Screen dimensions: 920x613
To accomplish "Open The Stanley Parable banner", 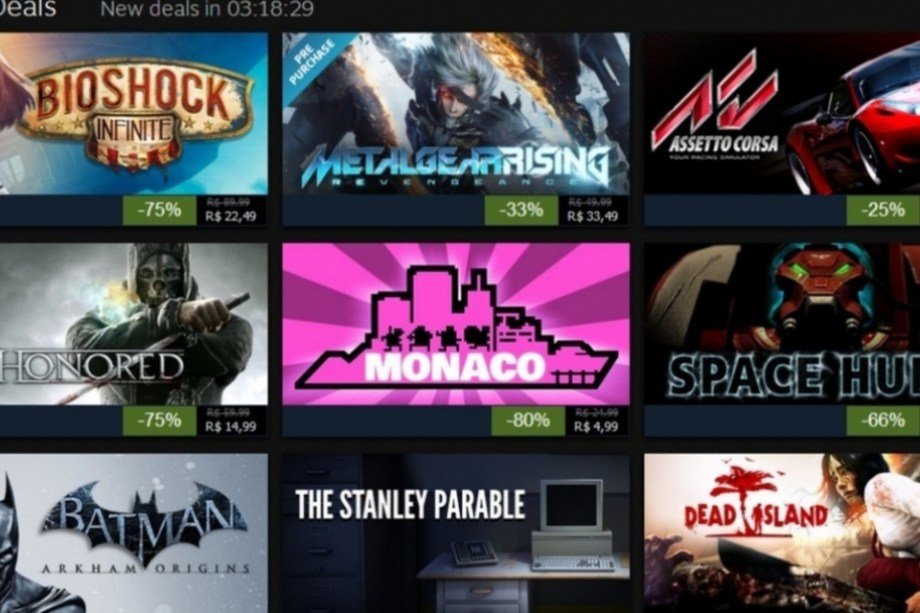I will (456, 533).
